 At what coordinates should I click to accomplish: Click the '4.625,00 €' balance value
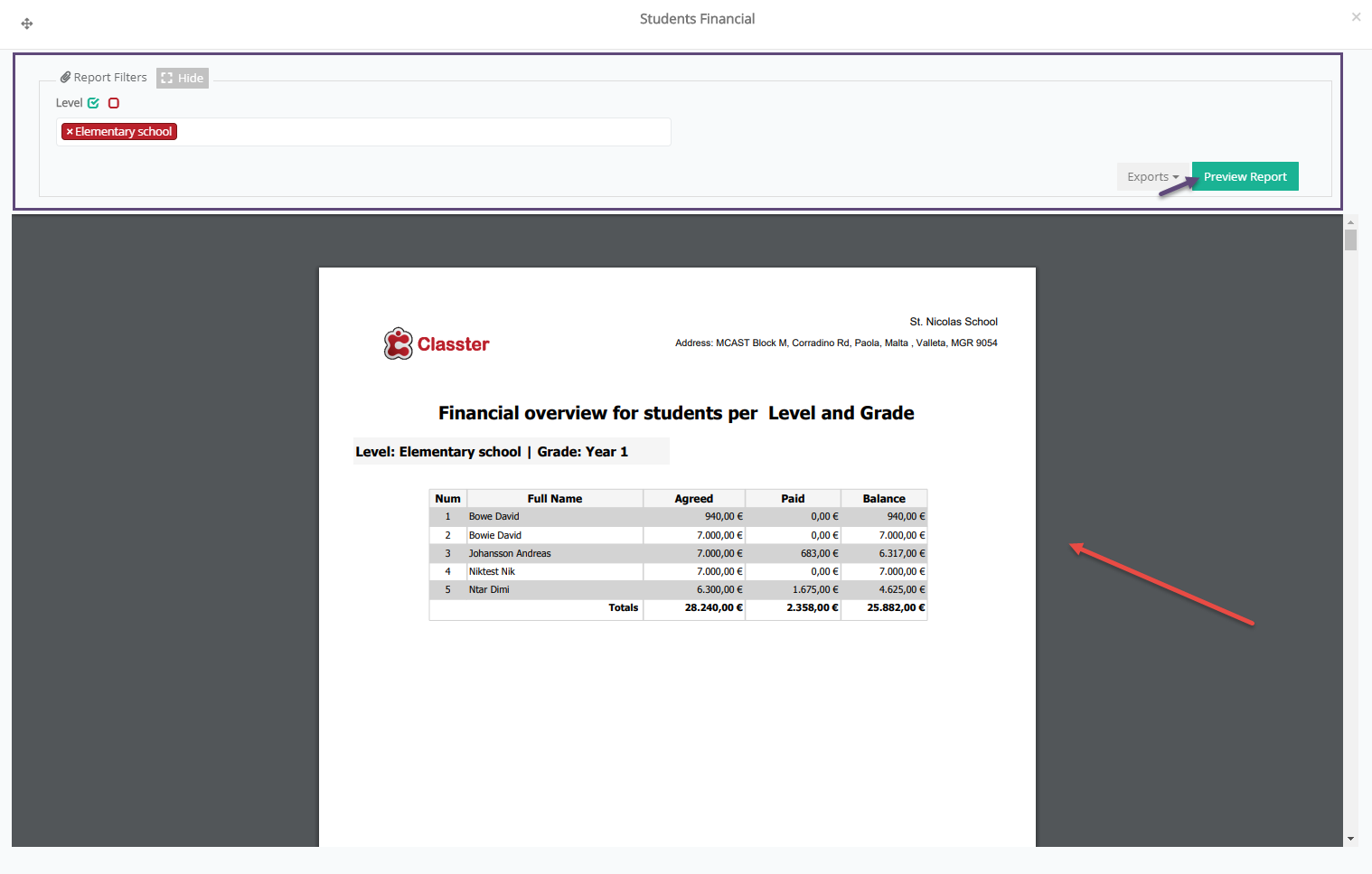click(x=902, y=589)
